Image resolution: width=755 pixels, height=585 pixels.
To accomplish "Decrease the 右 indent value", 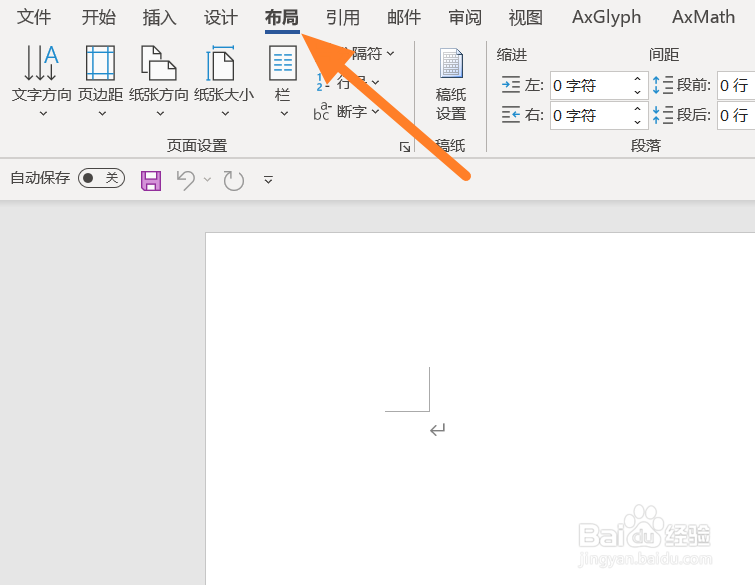I will pyautogui.click(x=638, y=122).
